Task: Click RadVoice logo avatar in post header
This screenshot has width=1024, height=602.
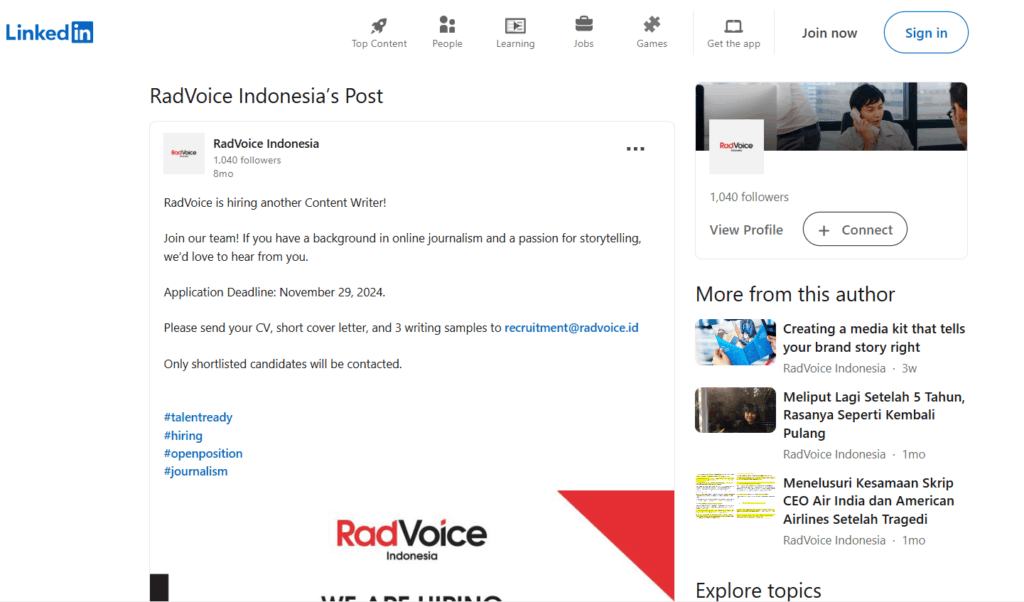Action: tap(184, 153)
